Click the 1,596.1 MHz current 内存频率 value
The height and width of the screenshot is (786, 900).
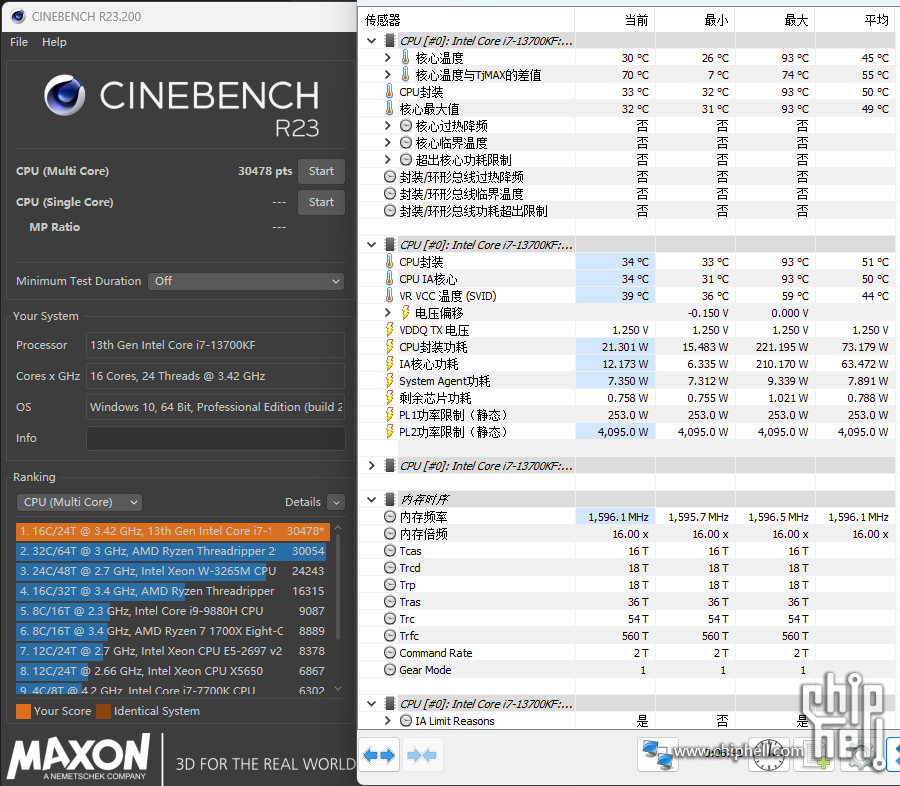[619, 517]
